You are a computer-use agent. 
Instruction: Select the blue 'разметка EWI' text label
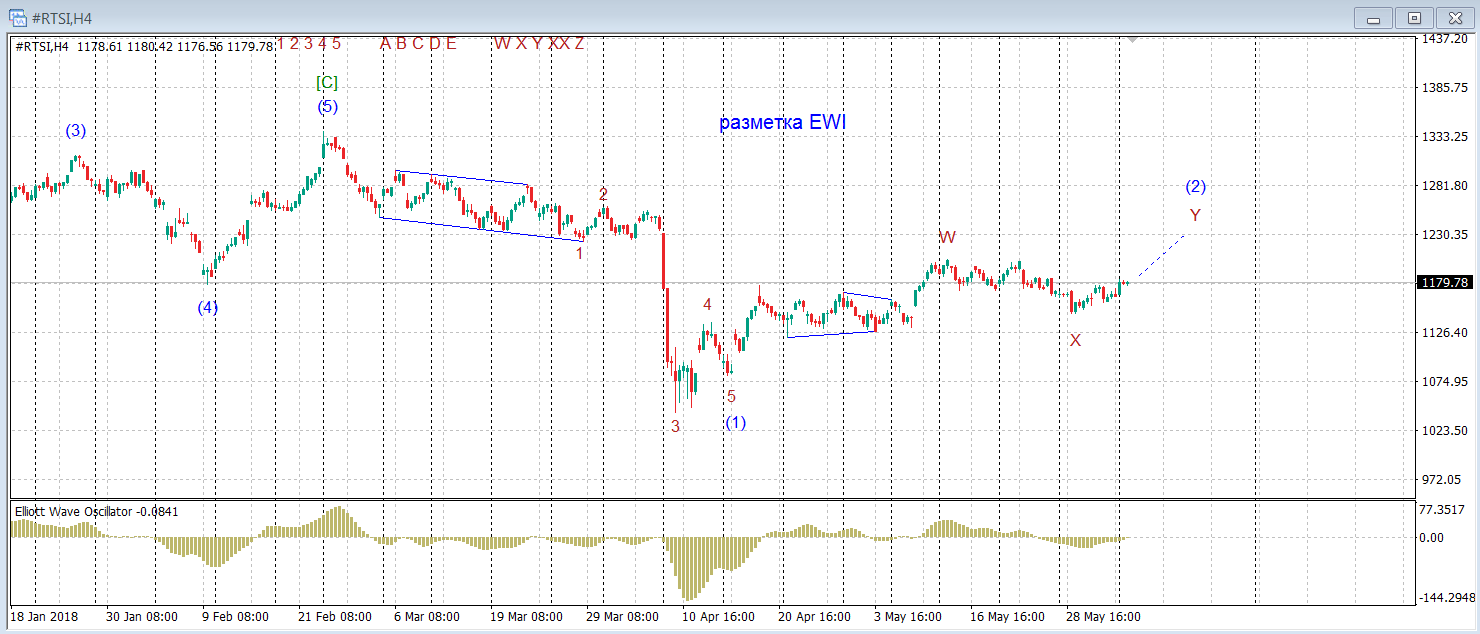[x=783, y=122]
